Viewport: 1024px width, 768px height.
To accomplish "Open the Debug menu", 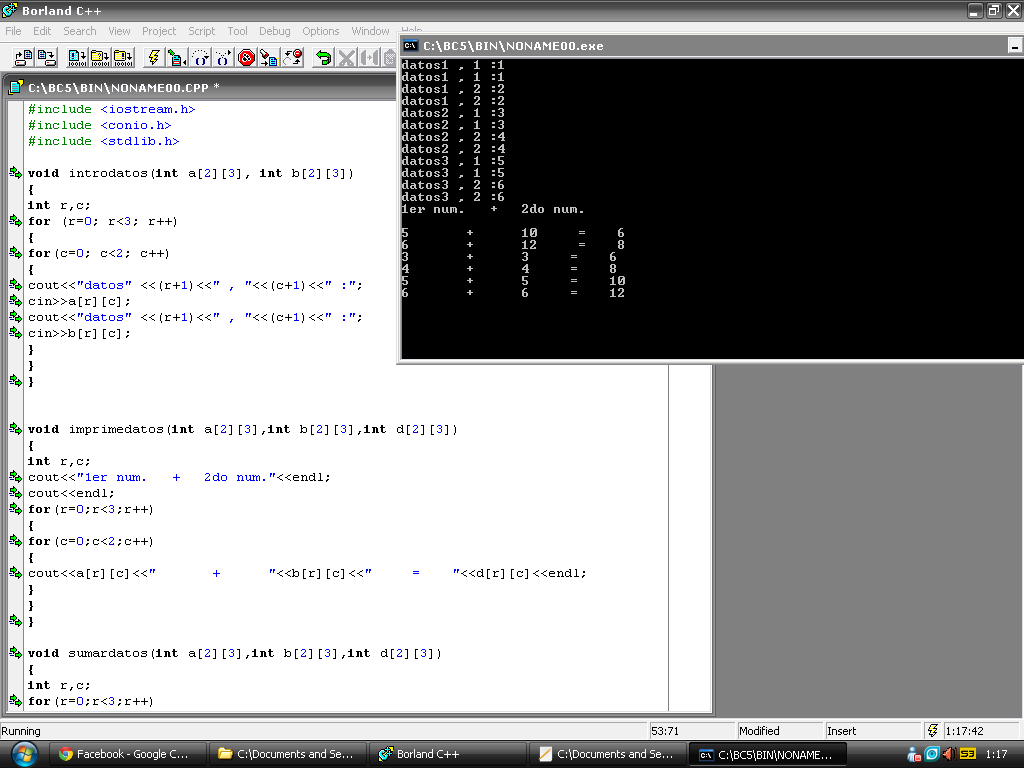I will pyautogui.click(x=274, y=31).
